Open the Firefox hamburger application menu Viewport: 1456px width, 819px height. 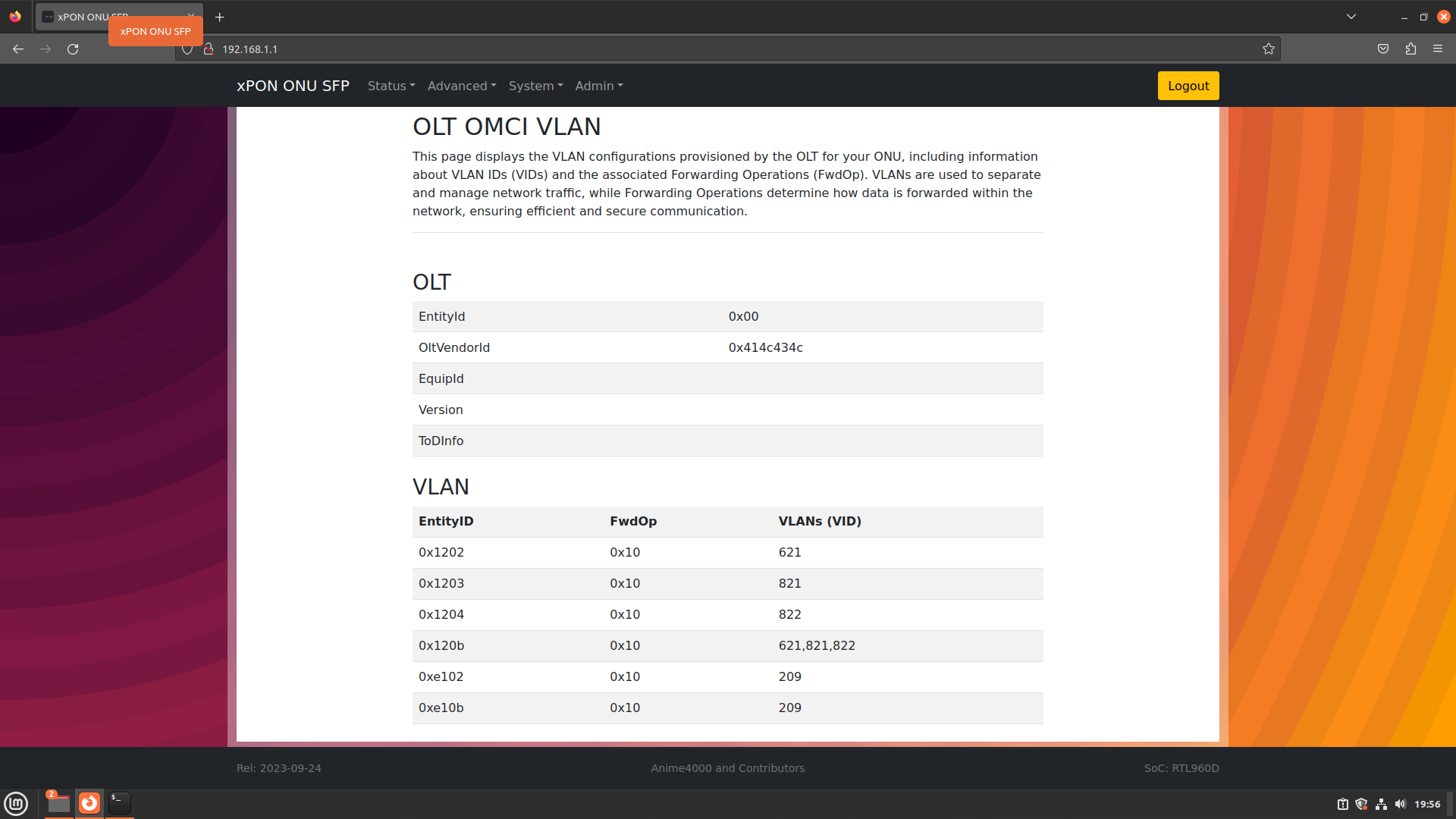1438,49
